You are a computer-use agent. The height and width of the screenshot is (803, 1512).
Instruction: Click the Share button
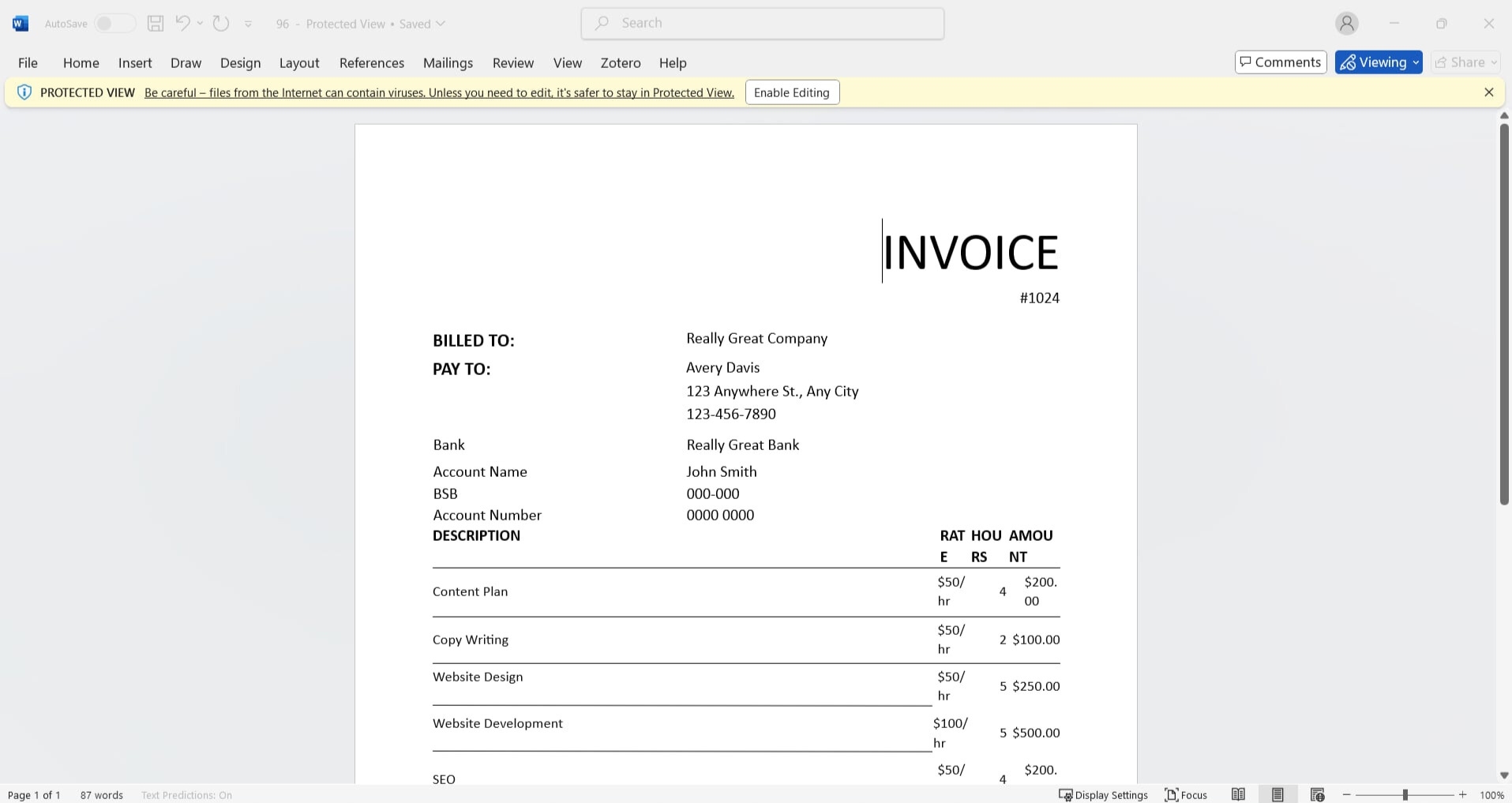[1466, 62]
